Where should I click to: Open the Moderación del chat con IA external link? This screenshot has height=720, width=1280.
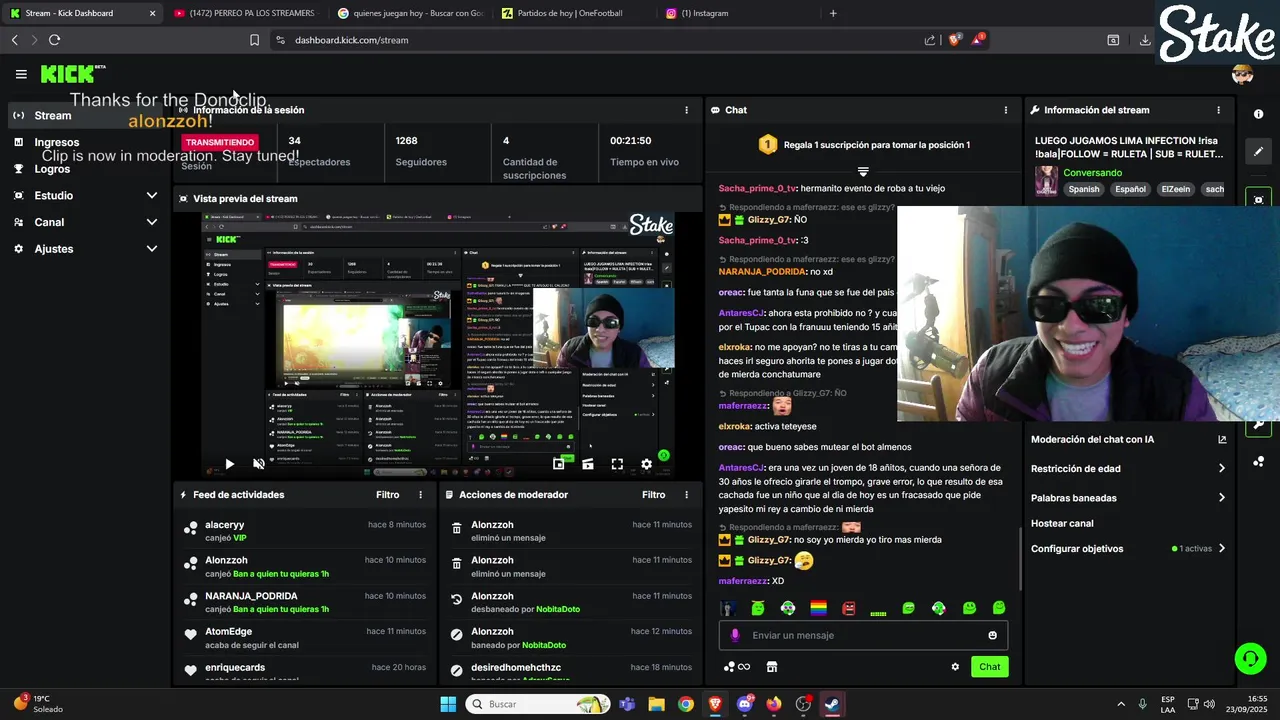pos(1222,439)
